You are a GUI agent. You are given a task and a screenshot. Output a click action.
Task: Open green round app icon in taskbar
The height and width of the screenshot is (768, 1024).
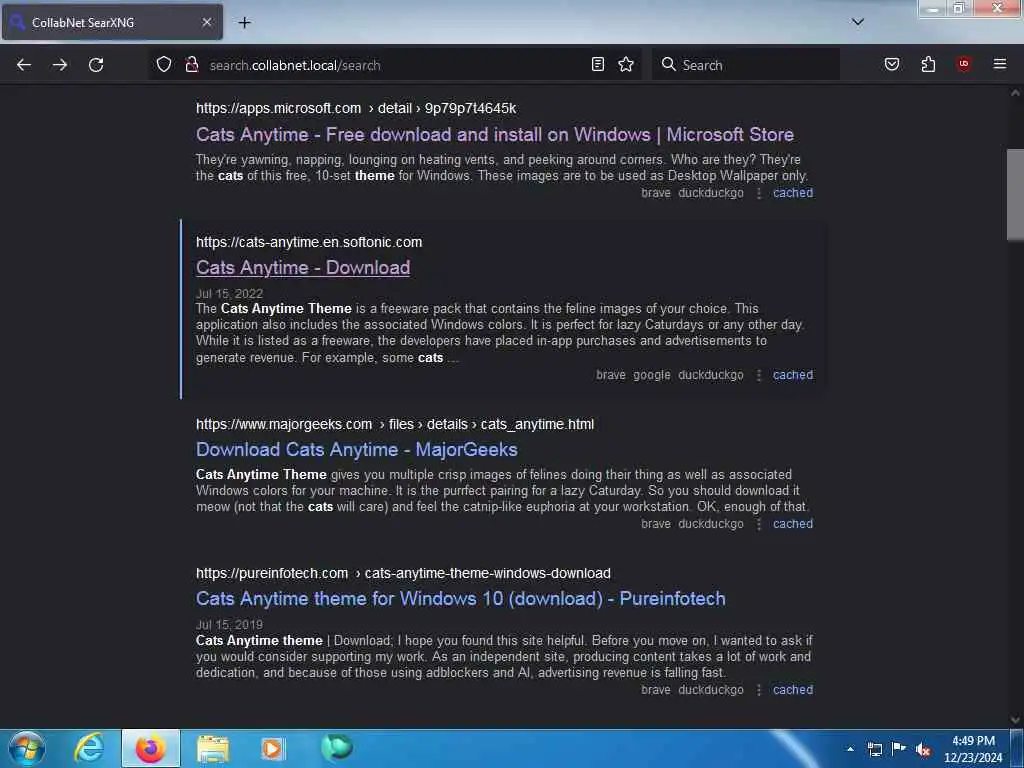(337, 747)
